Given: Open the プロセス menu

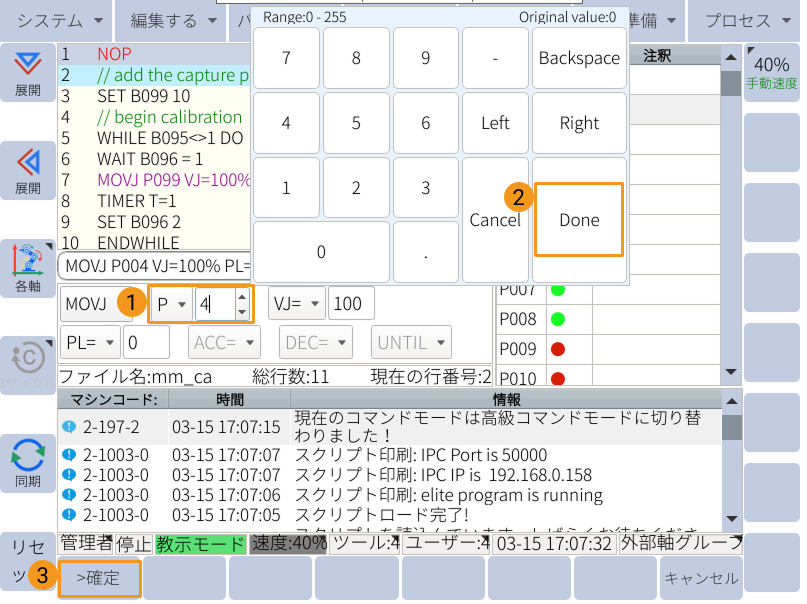Looking at the screenshot, I should click(744, 20).
